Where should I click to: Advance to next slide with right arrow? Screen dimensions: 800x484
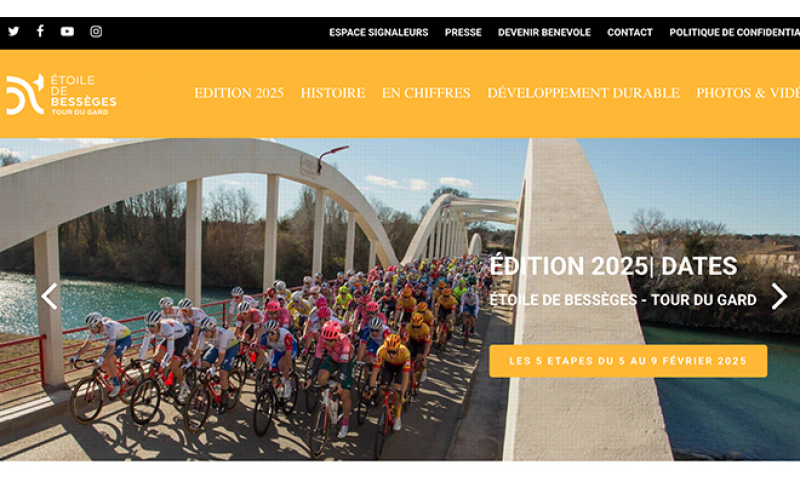click(x=779, y=296)
